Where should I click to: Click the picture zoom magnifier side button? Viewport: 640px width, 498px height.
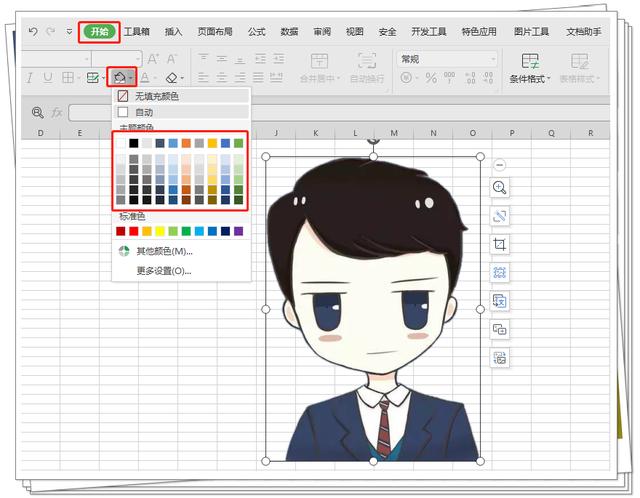[x=500, y=188]
